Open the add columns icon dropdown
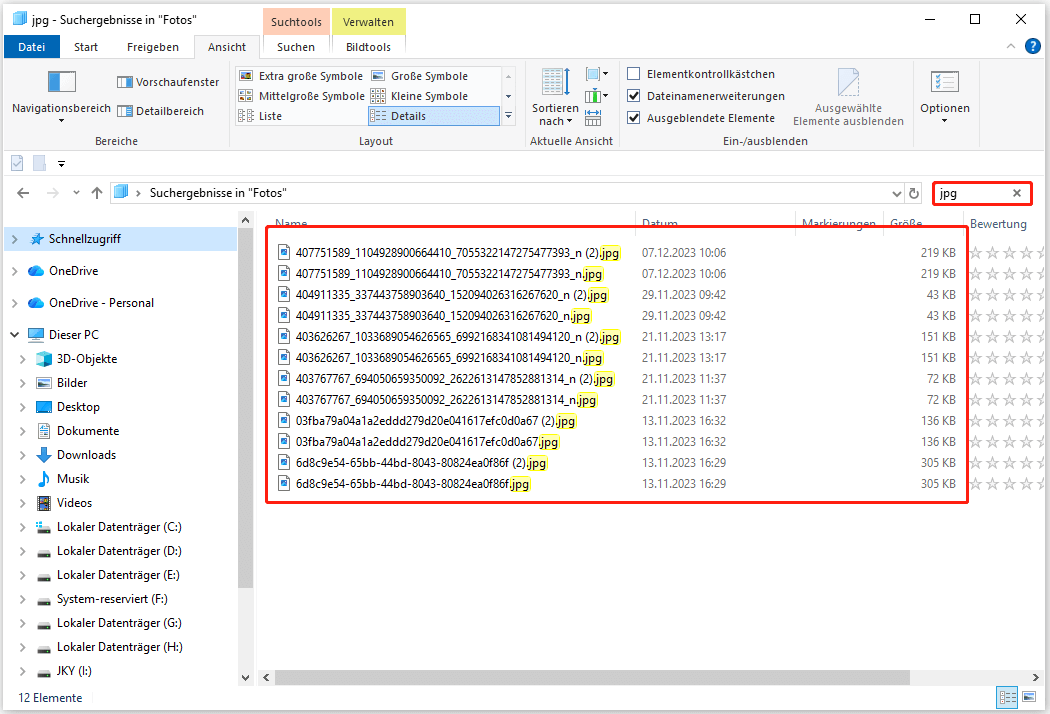Screen dimensions: 1050x714 [x=597, y=96]
